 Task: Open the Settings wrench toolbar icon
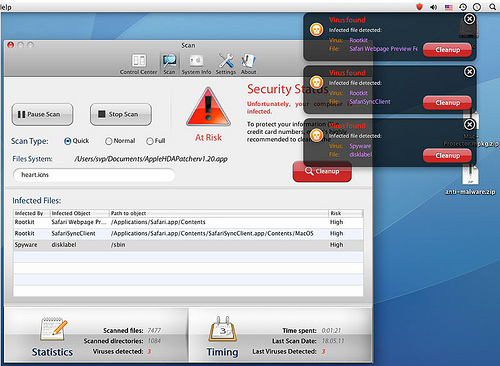226,64
